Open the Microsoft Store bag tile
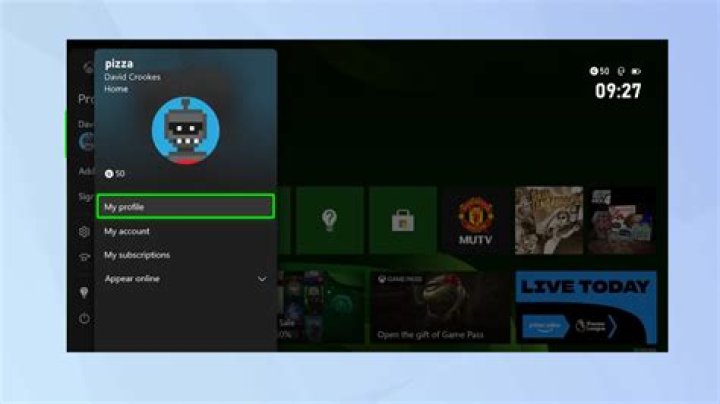Image resolution: width=720 pixels, height=404 pixels. click(x=402, y=220)
